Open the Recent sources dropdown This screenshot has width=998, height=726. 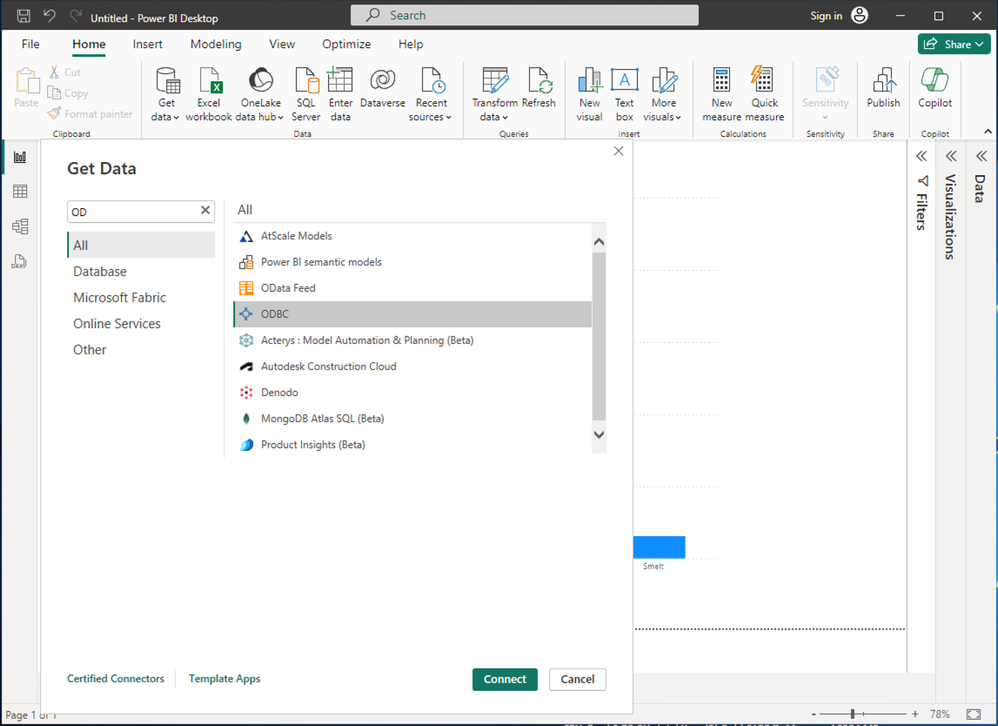point(431,117)
